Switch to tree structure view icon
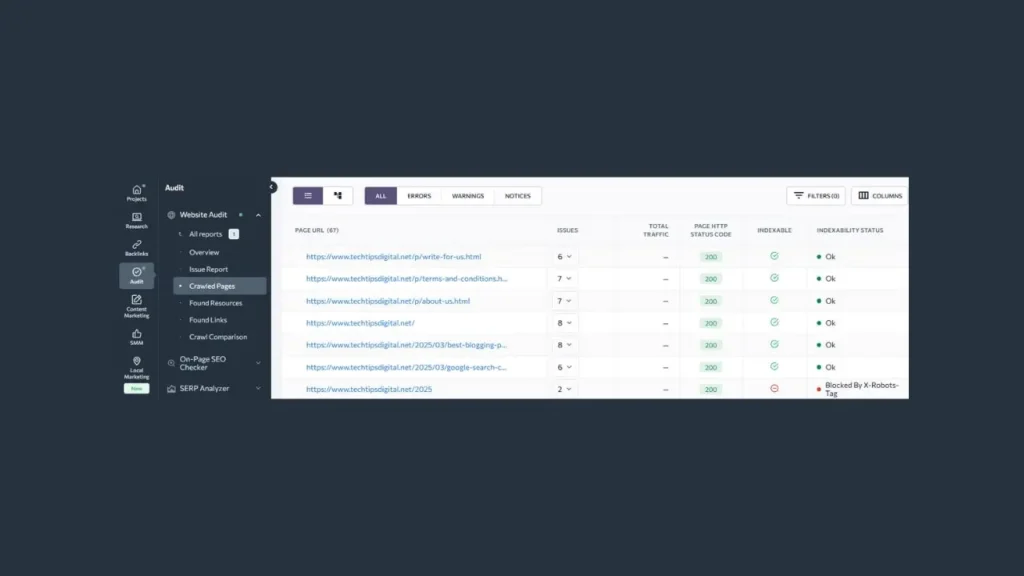Screen dimensions: 1024x576 pos(338,195)
